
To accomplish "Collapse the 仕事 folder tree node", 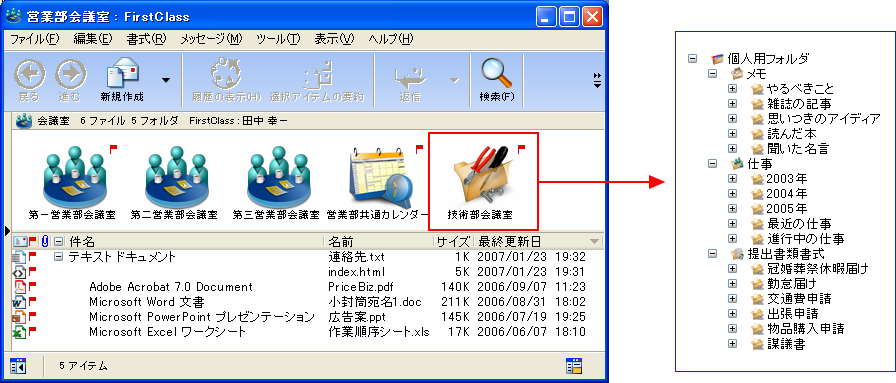I will coord(712,163).
